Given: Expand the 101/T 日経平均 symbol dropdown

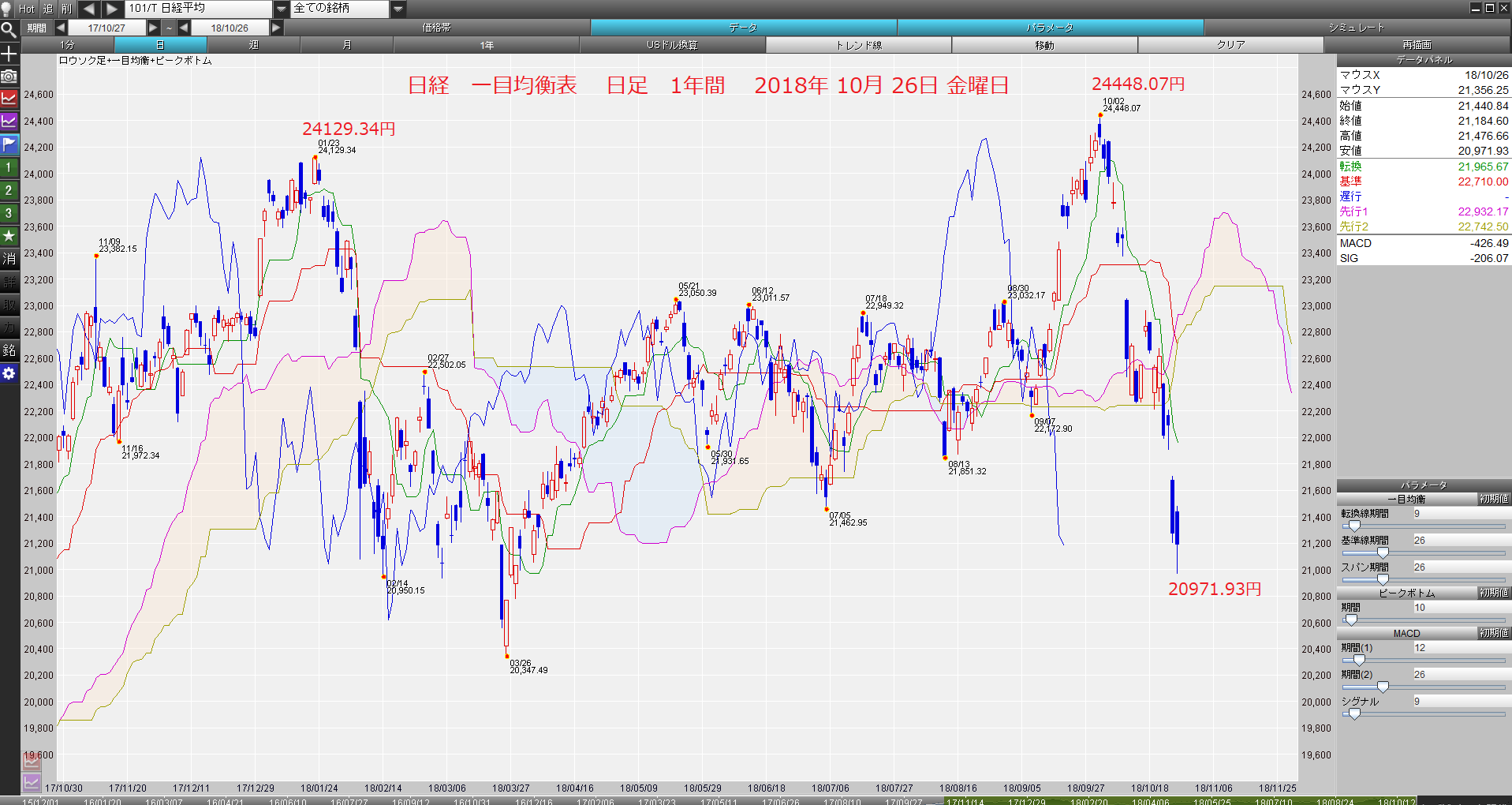Looking at the screenshot, I should 281,9.
